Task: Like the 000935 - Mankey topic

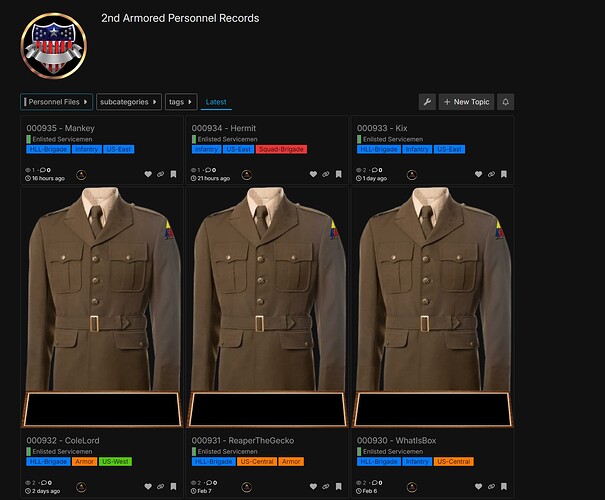Action: click(148, 174)
